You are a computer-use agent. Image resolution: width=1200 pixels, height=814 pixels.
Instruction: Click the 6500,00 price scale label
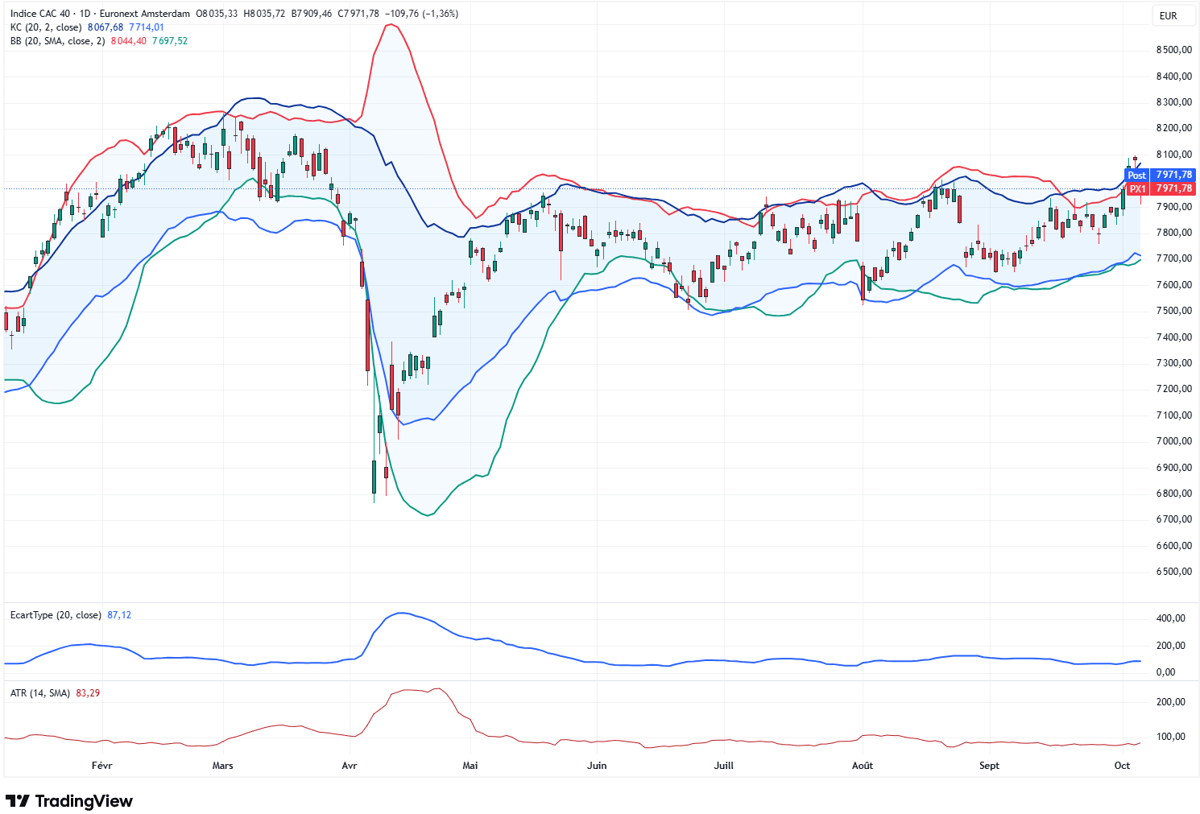1173,572
